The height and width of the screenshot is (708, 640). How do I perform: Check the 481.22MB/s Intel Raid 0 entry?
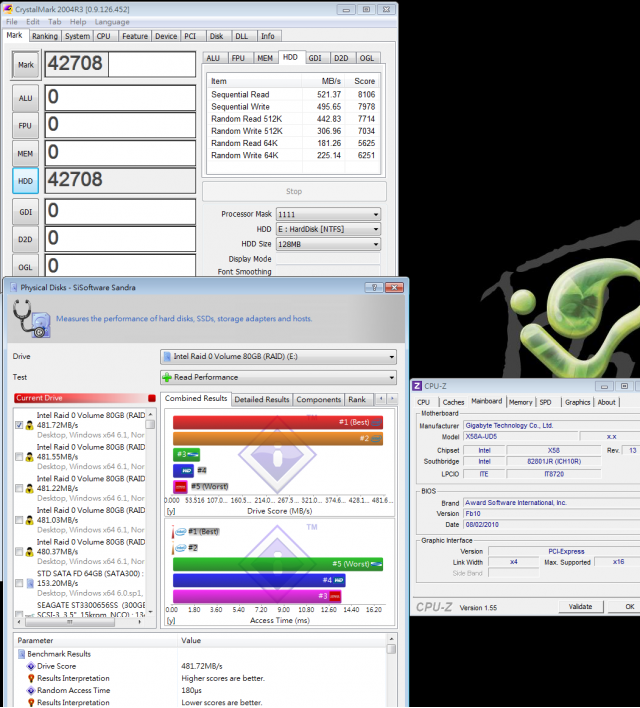point(19,489)
